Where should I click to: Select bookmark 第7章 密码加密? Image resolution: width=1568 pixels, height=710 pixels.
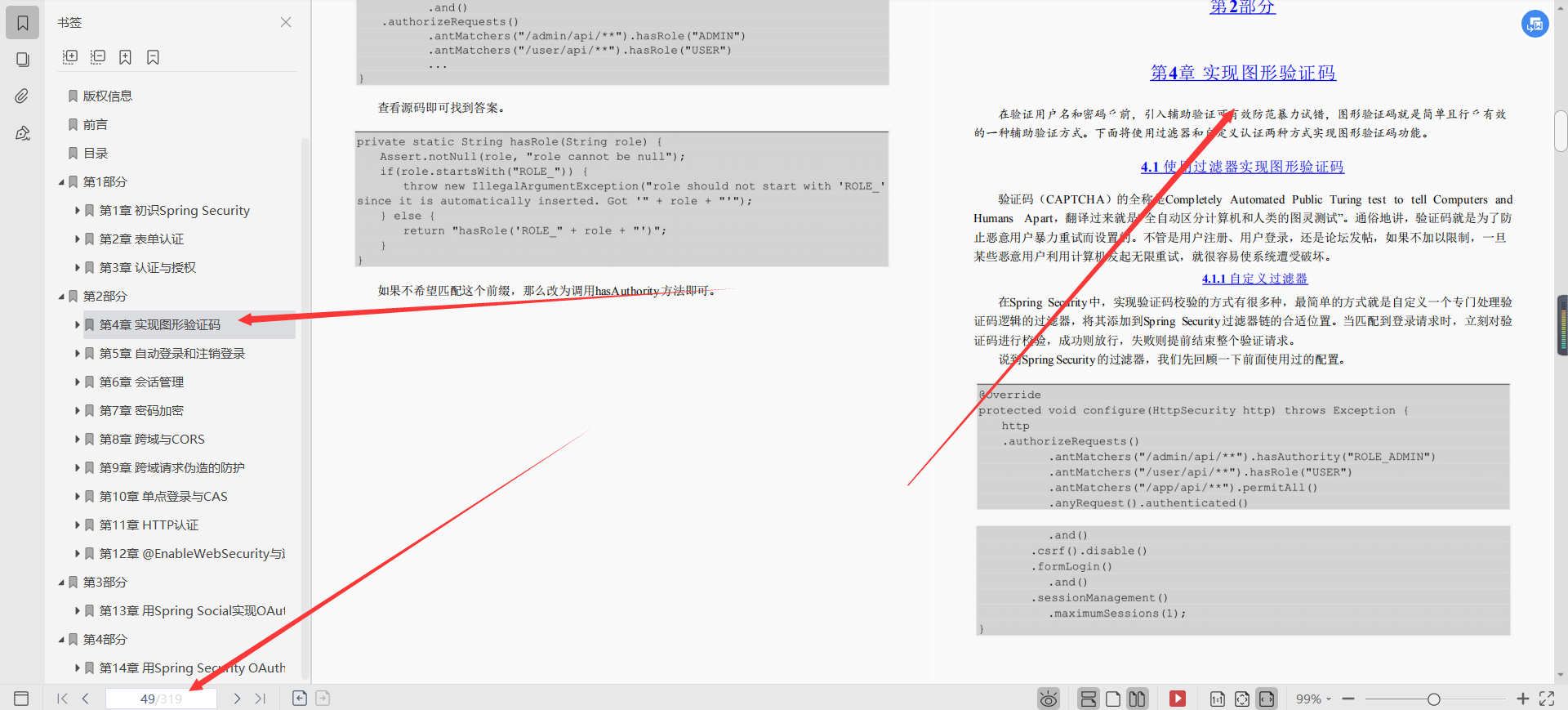pyautogui.click(x=141, y=411)
